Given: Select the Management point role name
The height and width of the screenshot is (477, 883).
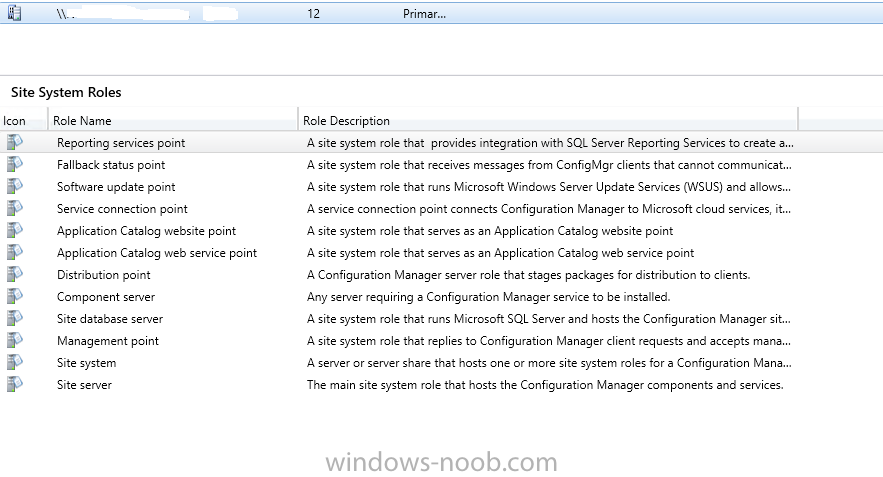Looking at the screenshot, I should (108, 341).
